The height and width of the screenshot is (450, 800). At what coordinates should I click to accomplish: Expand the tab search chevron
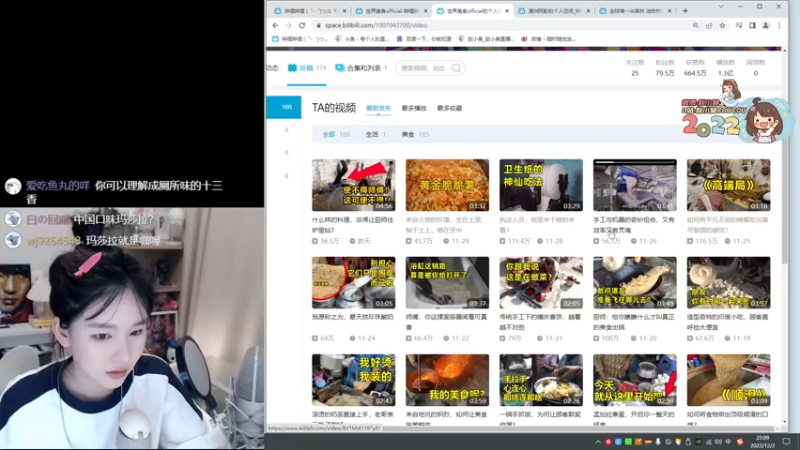(x=721, y=7)
